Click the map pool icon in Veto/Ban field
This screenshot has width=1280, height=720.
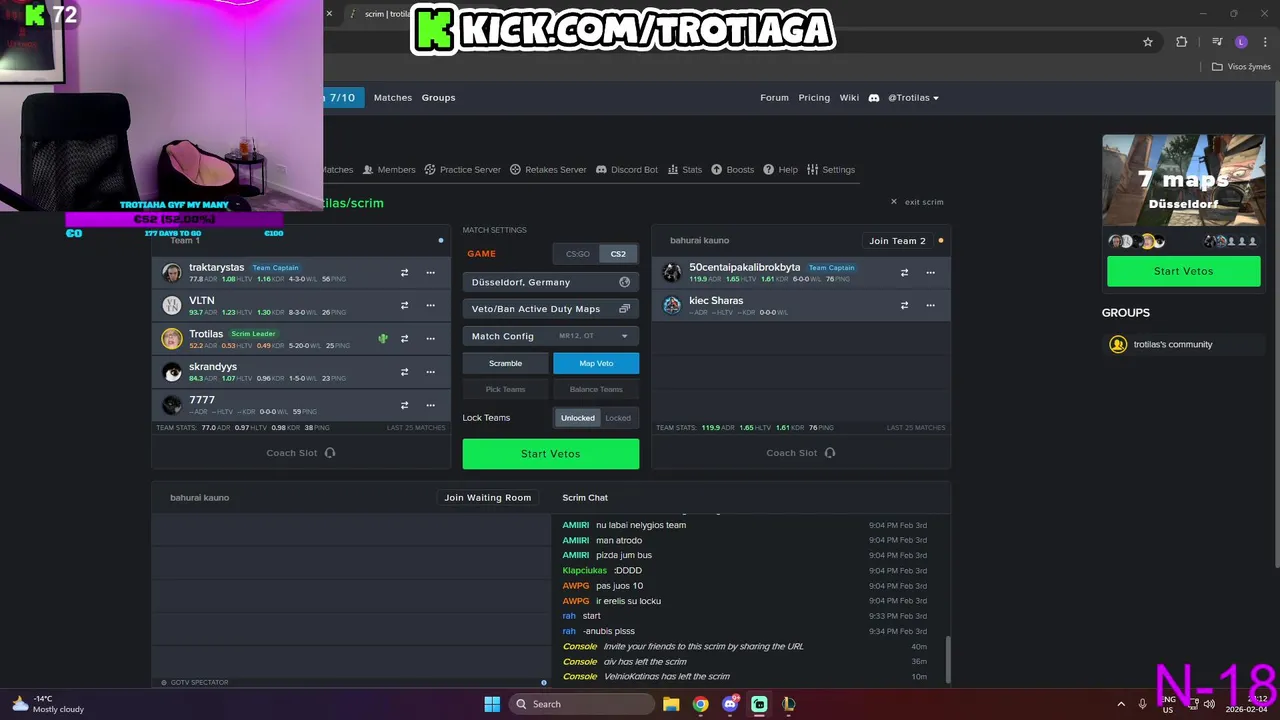click(624, 309)
